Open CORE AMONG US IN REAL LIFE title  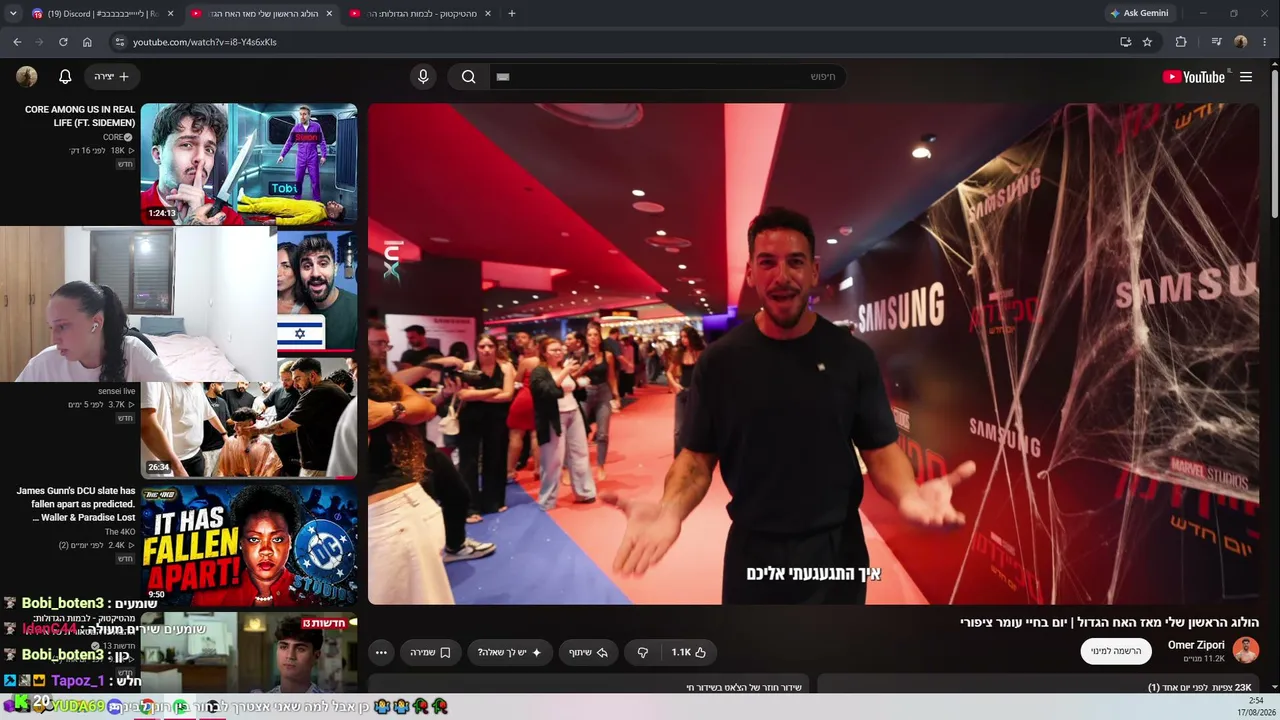point(80,116)
